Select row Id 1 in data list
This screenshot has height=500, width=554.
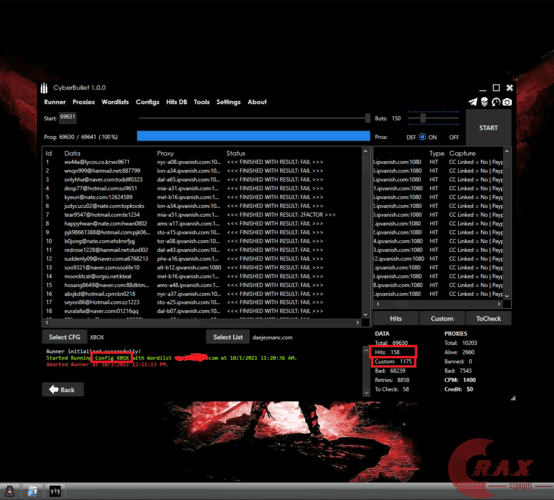click(x=202, y=162)
